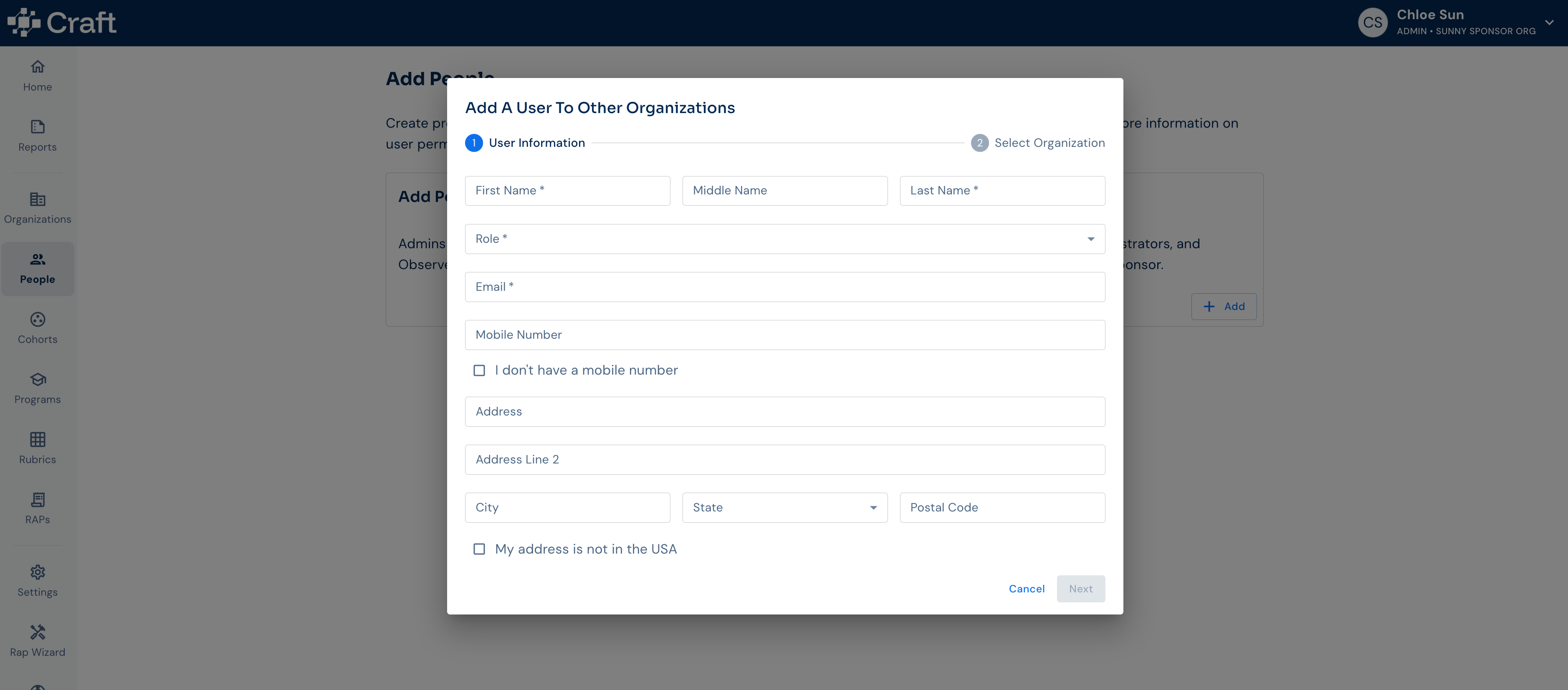1568x690 pixels.
Task: Click the CS user avatar
Action: [x=1373, y=23]
